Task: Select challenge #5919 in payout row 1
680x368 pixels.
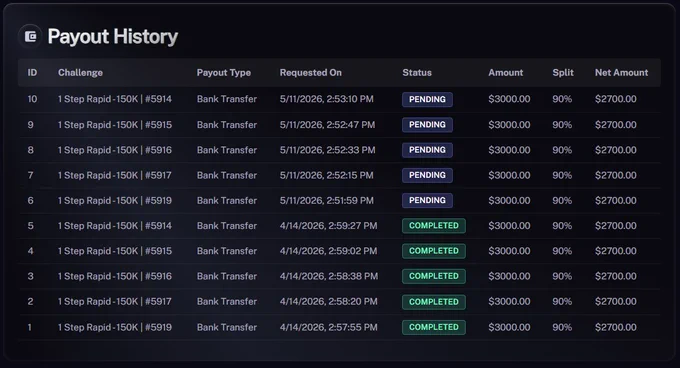Action: tap(115, 327)
